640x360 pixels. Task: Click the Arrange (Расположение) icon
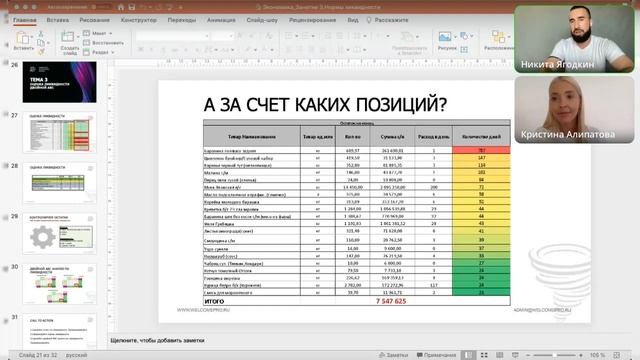(498, 37)
